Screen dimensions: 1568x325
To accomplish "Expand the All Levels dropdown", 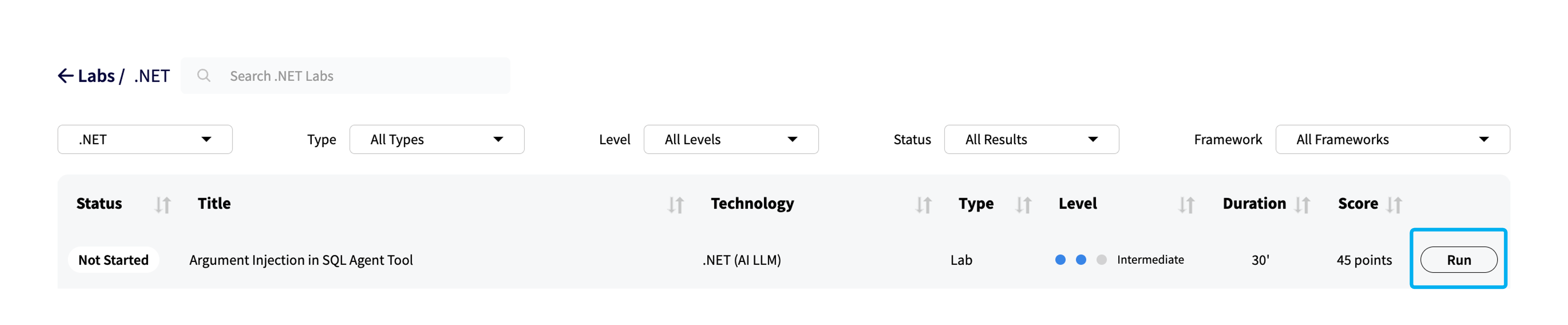I will tap(730, 140).
